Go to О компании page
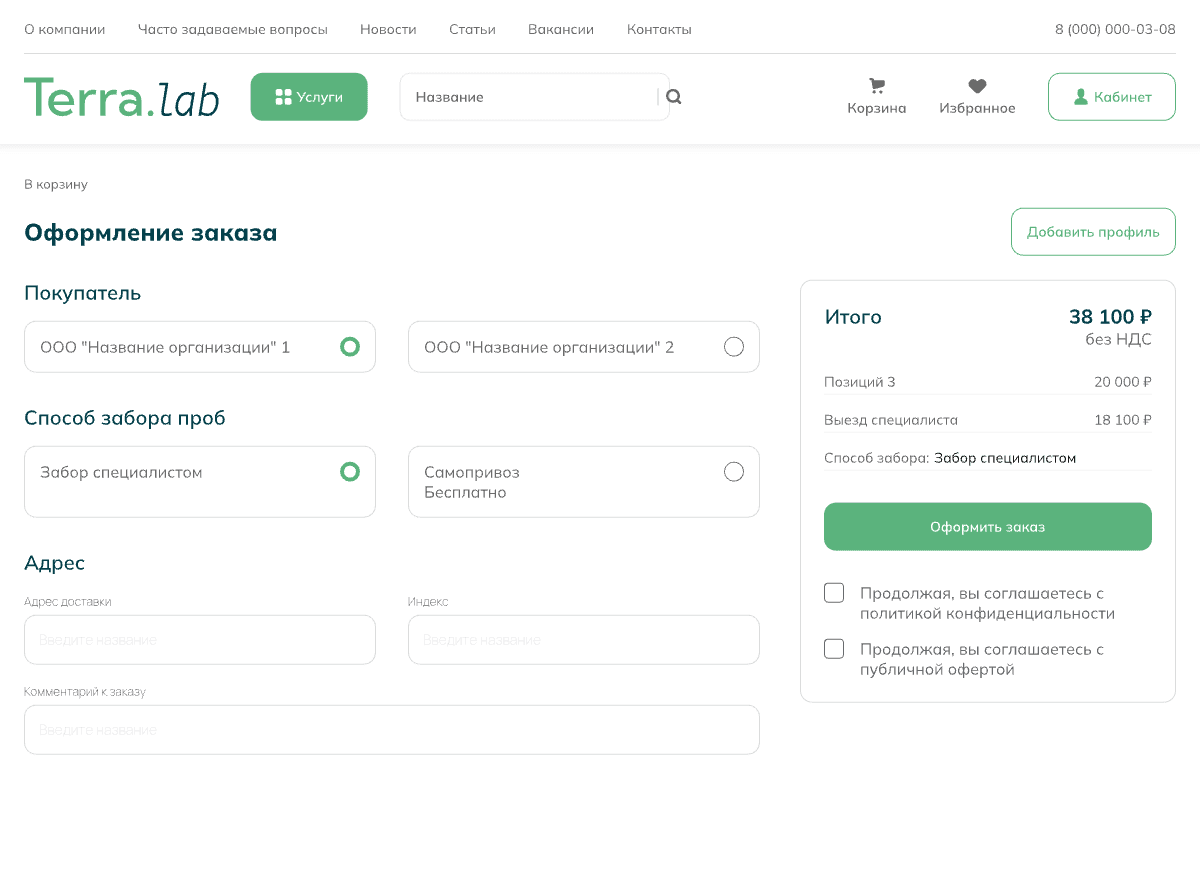Image resolution: width=1200 pixels, height=883 pixels. (65, 29)
